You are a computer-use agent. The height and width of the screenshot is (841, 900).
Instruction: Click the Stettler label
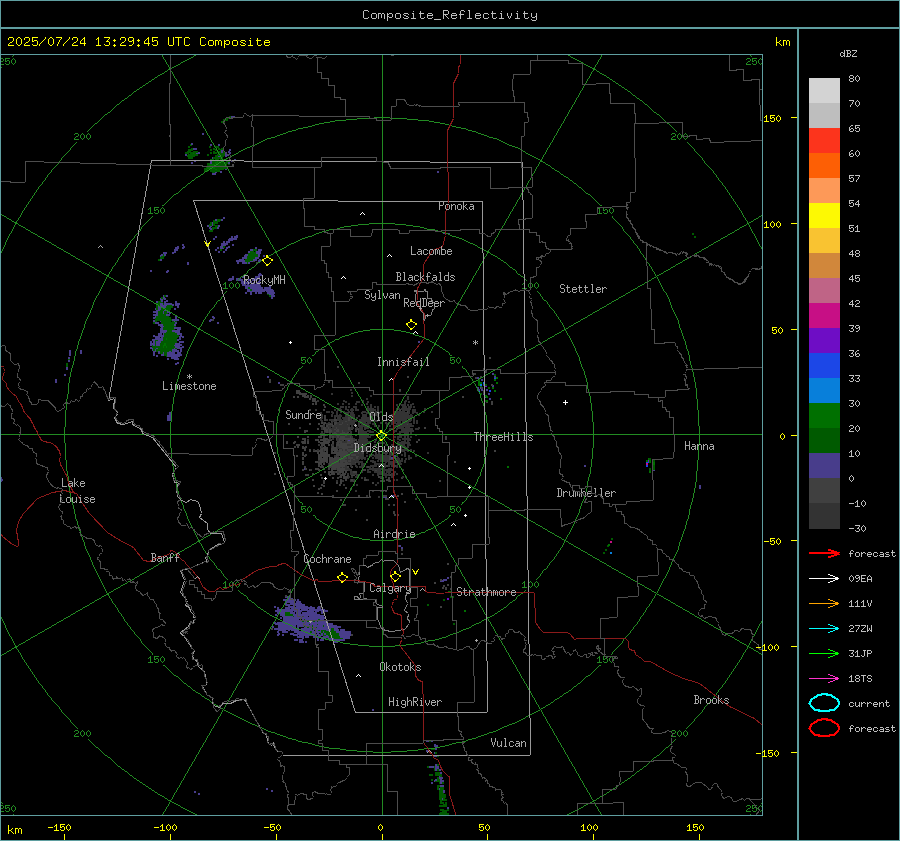(583, 289)
